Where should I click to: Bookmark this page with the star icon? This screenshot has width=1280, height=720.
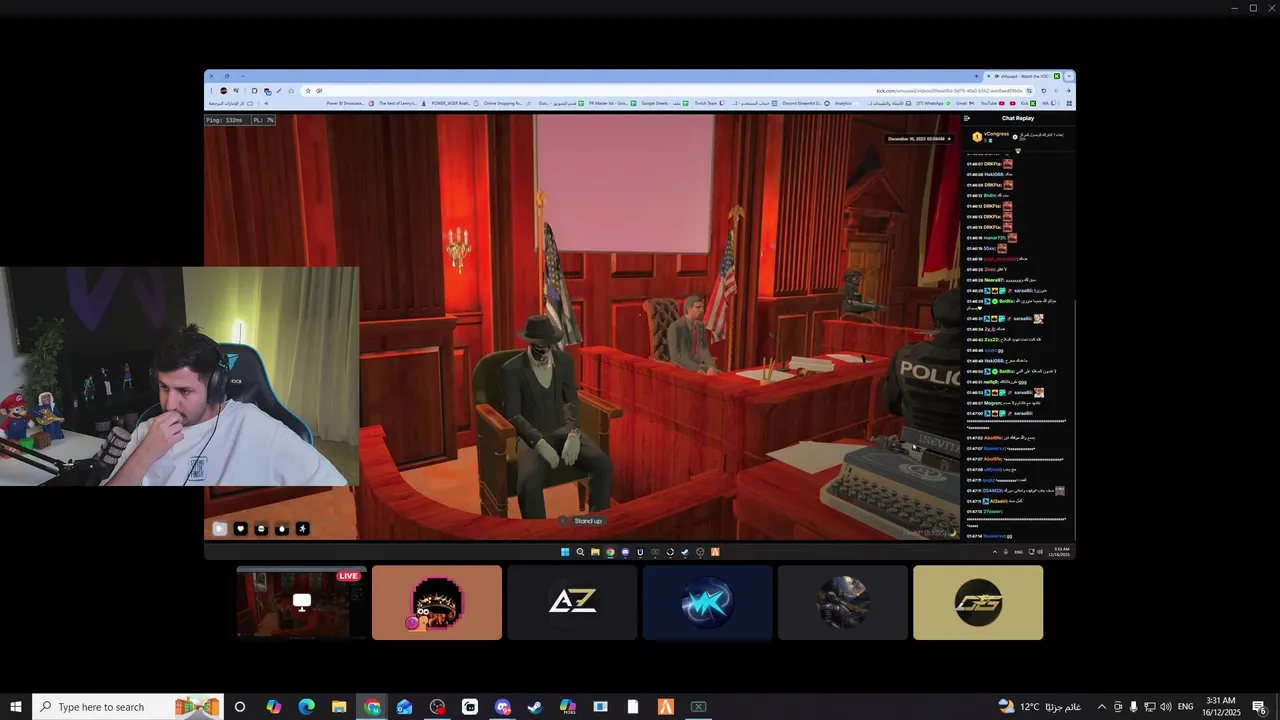(x=308, y=90)
